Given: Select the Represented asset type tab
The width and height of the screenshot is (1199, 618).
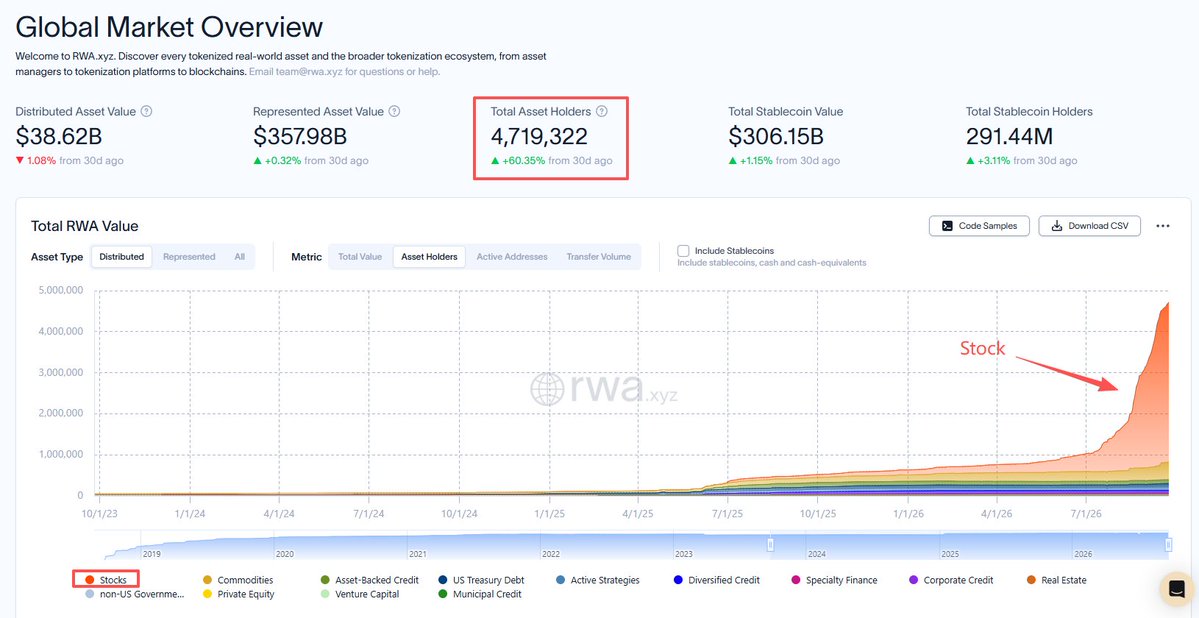Looking at the screenshot, I should [189, 257].
